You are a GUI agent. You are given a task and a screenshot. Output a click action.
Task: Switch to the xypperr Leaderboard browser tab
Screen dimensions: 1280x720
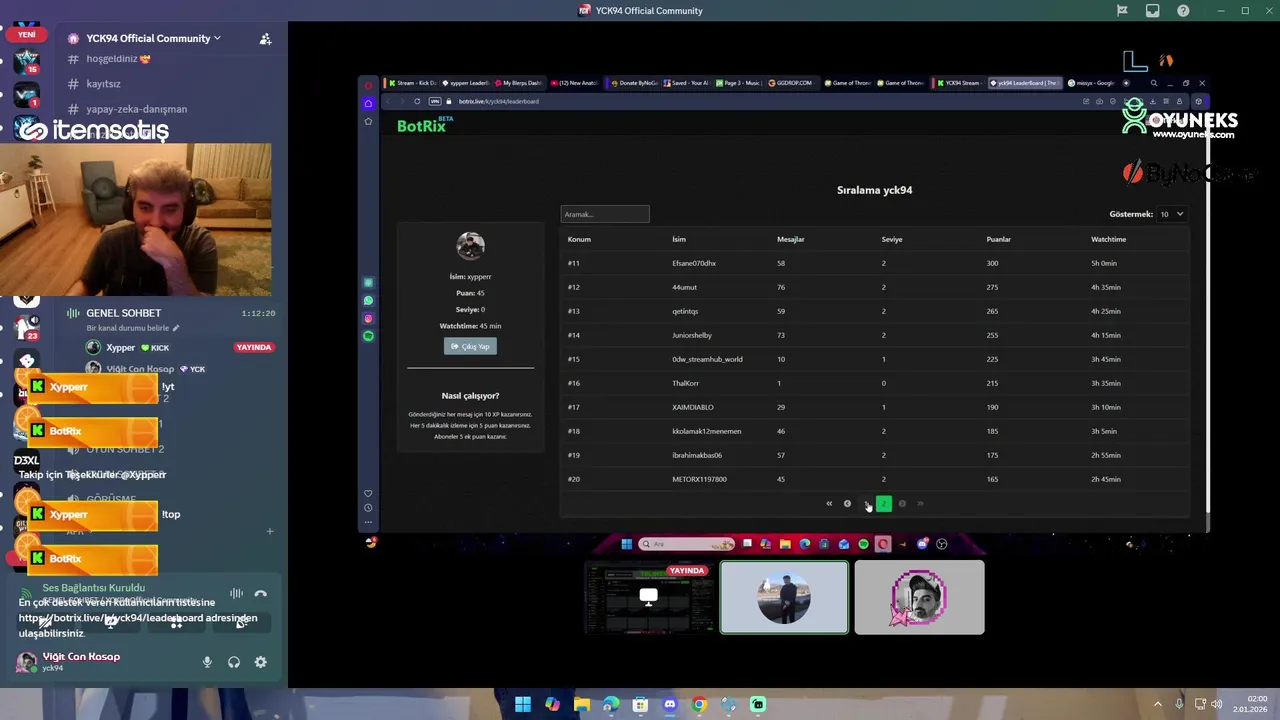(466, 83)
